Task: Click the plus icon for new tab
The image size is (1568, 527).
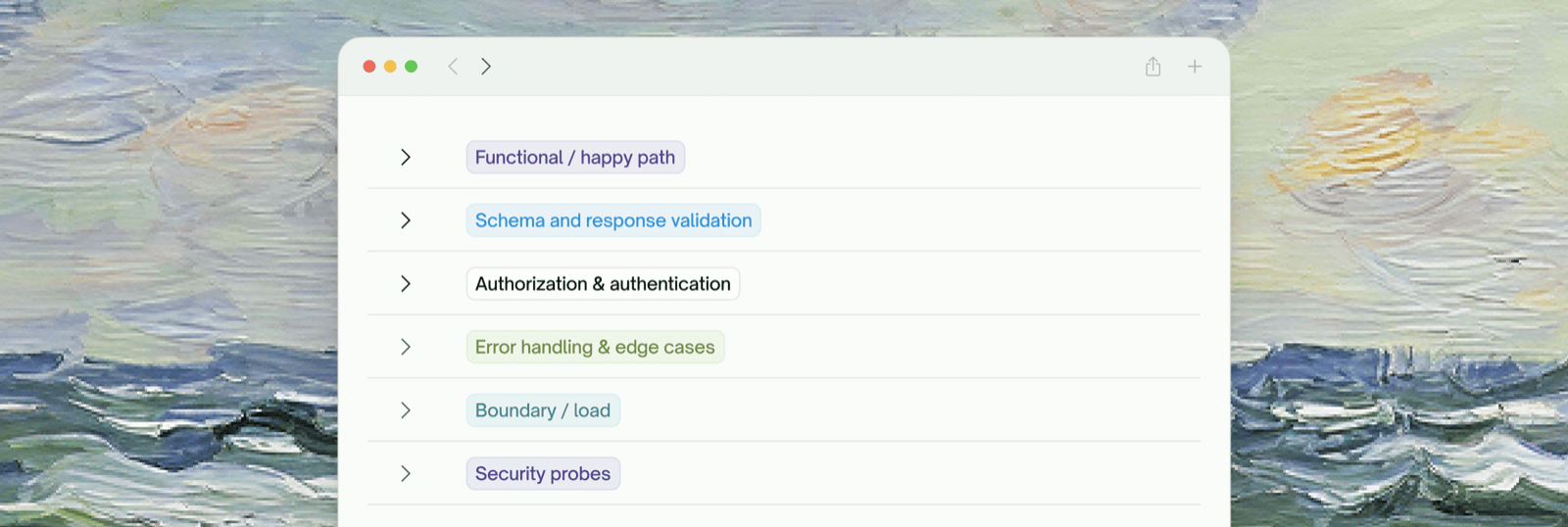Action: [x=1195, y=67]
